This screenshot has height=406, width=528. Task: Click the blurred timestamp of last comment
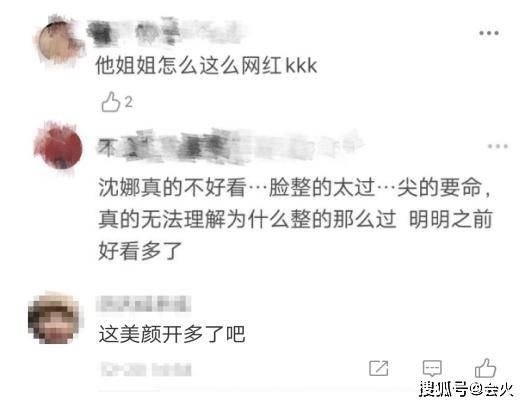(x=146, y=369)
